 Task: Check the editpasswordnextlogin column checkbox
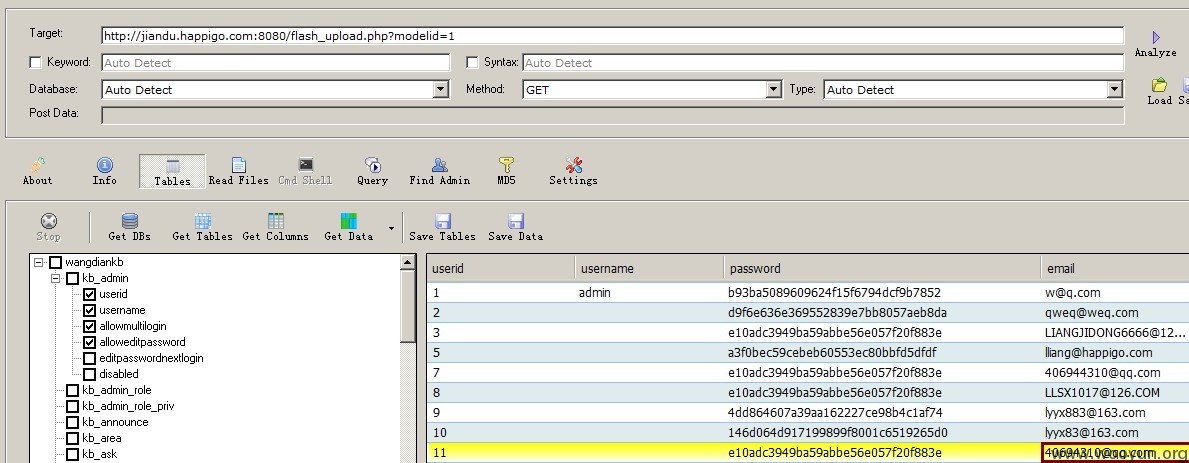click(x=89, y=358)
